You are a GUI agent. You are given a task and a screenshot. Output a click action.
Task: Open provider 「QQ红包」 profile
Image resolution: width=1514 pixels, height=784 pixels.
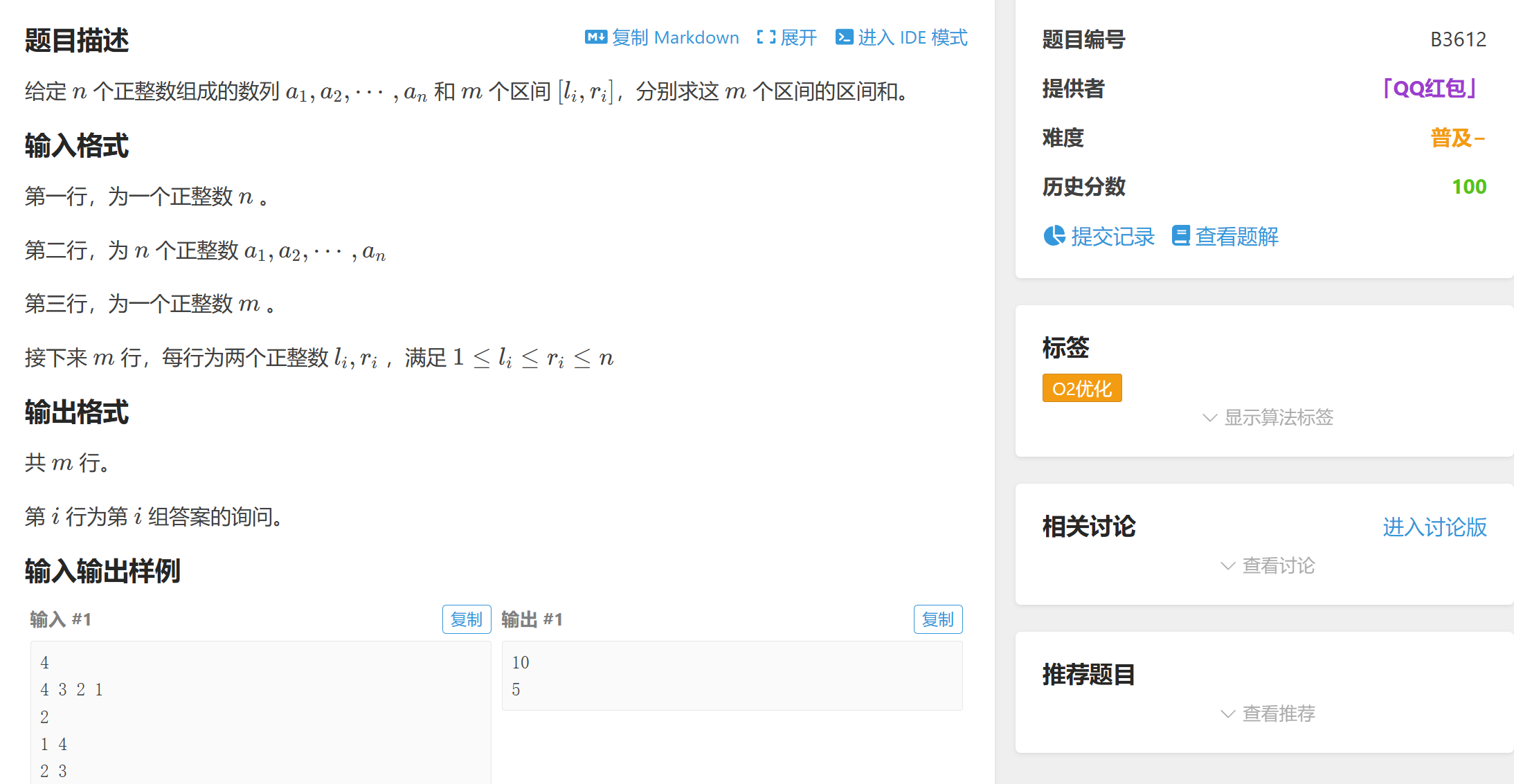click(x=1429, y=89)
